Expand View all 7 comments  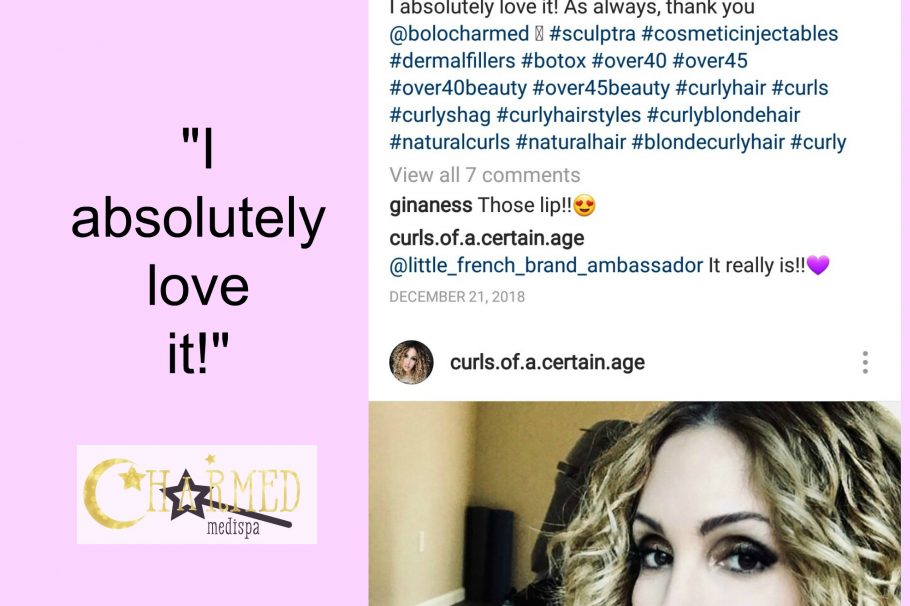point(485,175)
